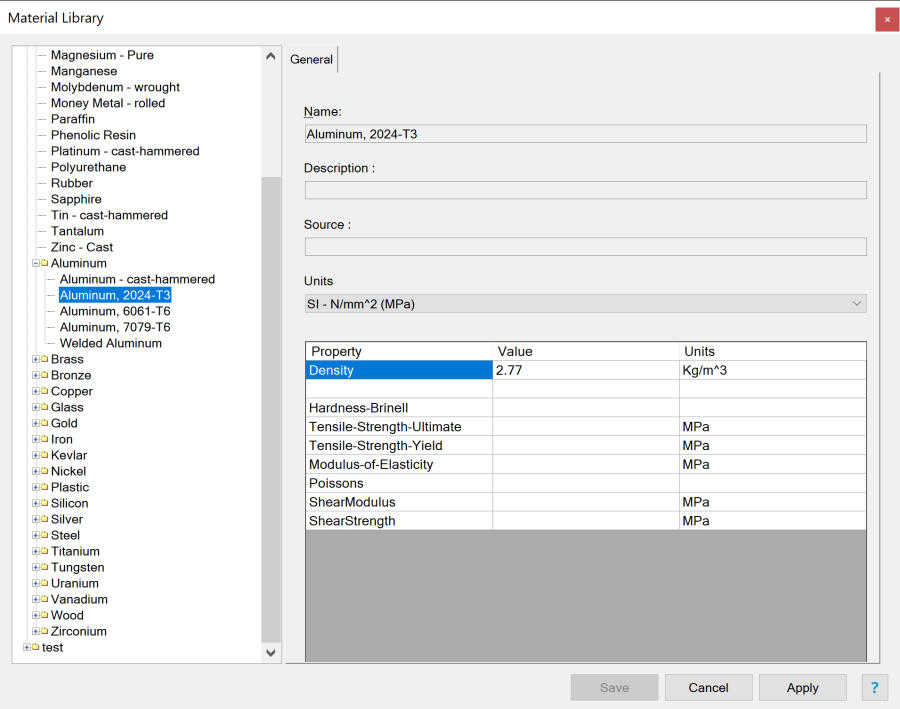Select Magnesium - Pure material
Image resolution: width=900 pixels, height=709 pixels.
[102, 55]
